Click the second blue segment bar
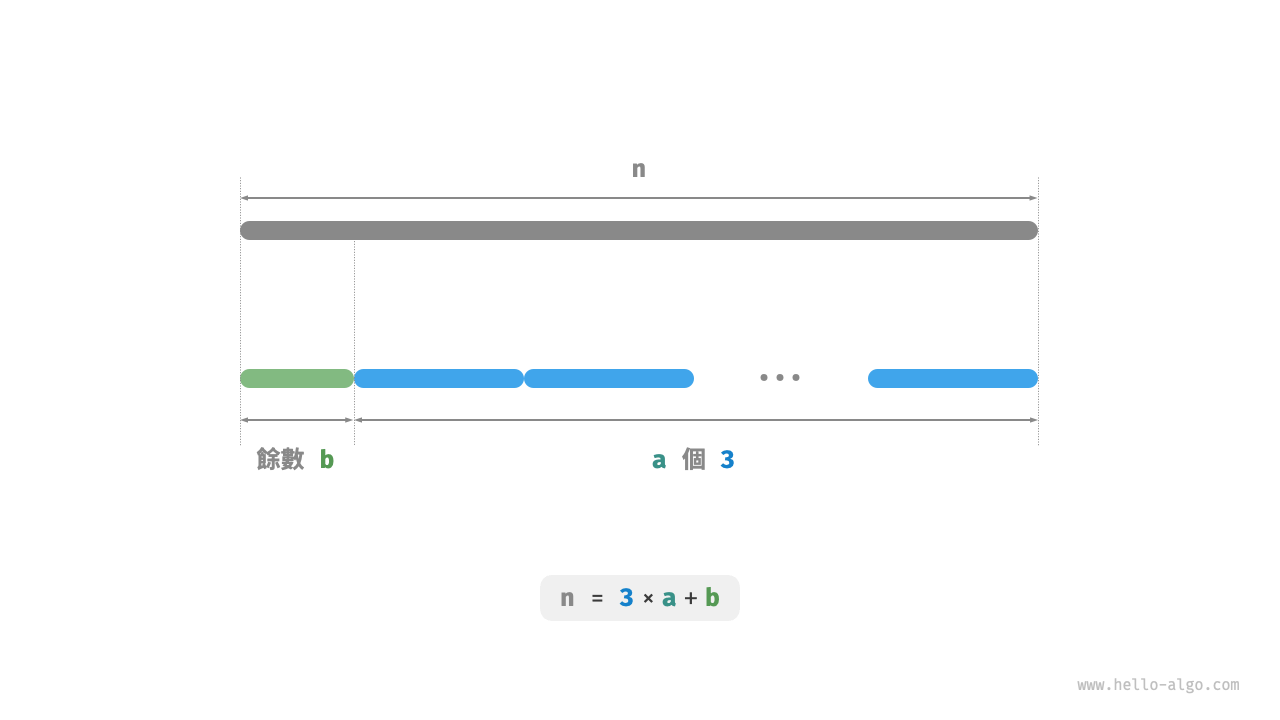Image resolution: width=1280 pixels, height=720 pixels. tap(608, 378)
